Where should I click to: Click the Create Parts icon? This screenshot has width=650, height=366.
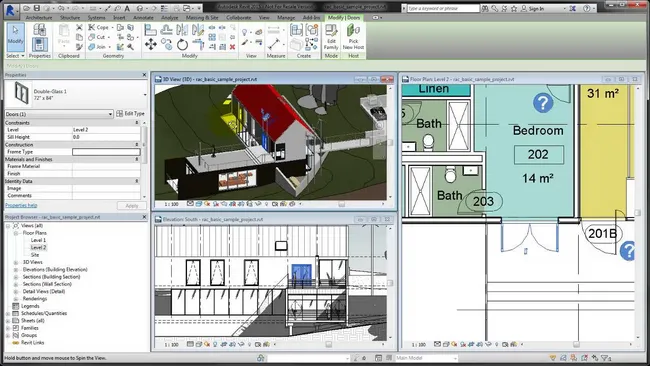pos(296,44)
